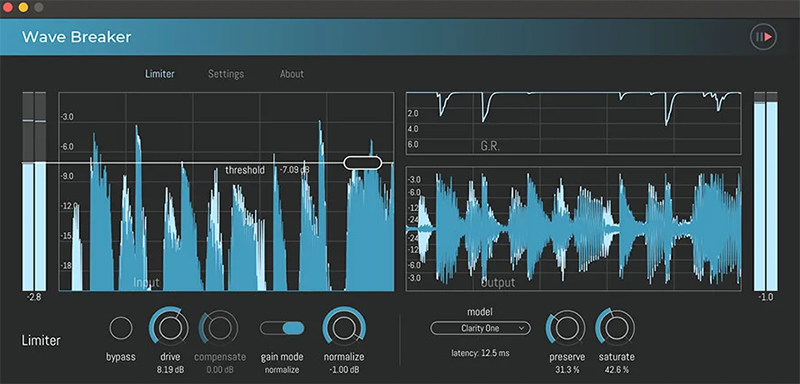
Task: Open the Settings tab
Action: (x=226, y=74)
